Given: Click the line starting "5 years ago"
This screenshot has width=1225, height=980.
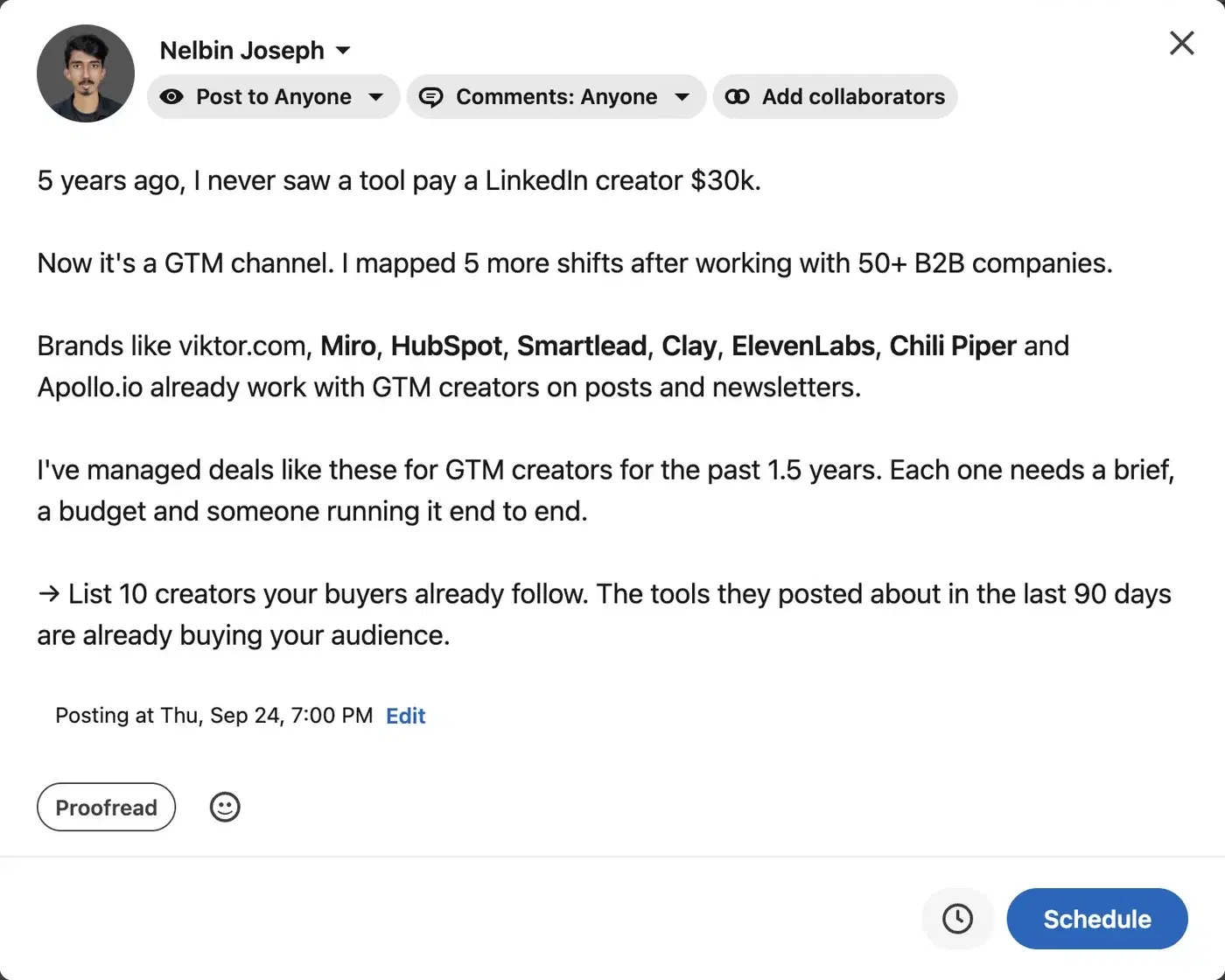Looking at the screenshot, I should (x=399, y=180).
